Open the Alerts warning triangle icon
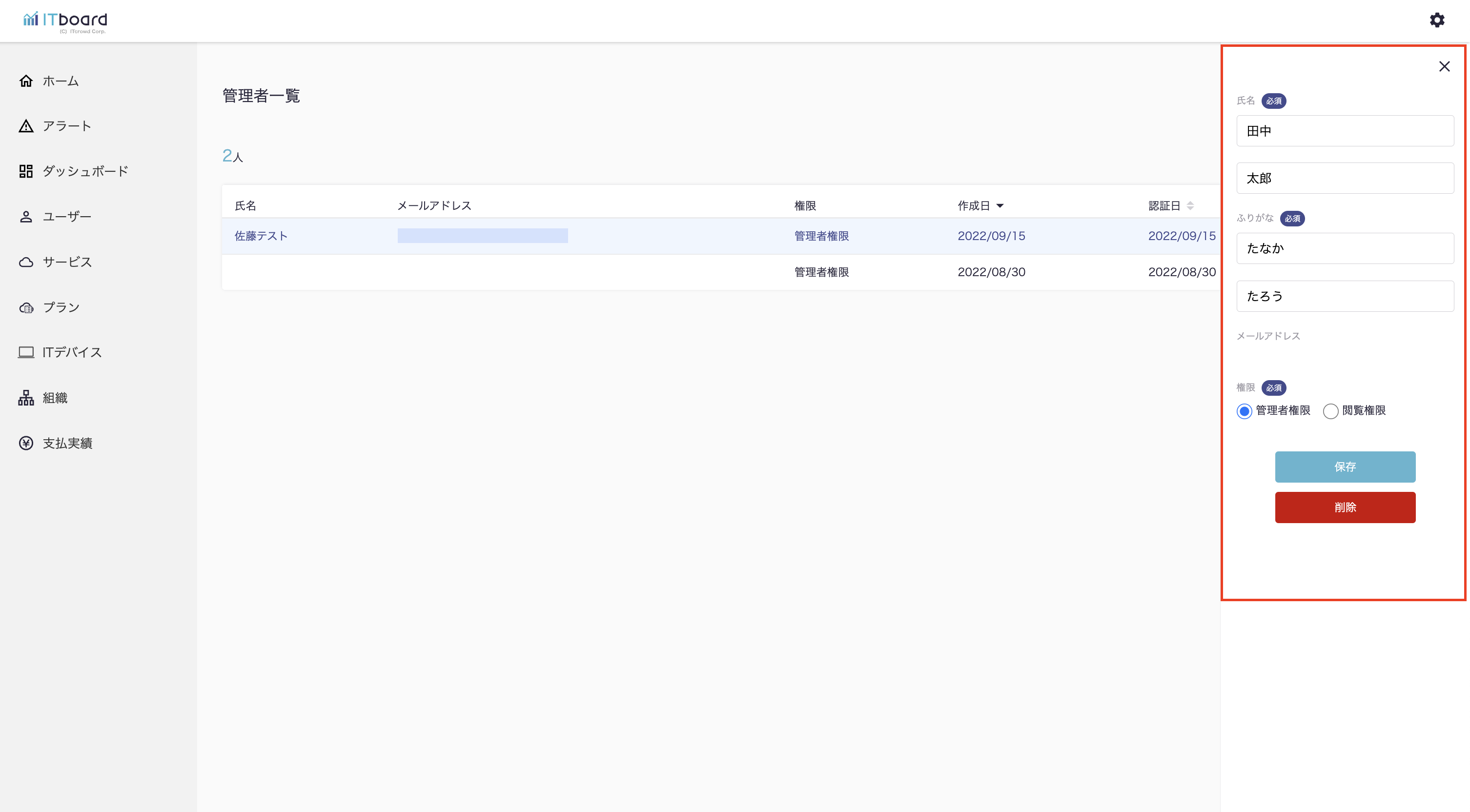This screenshot has width=1470, height=812. point(26,126)
